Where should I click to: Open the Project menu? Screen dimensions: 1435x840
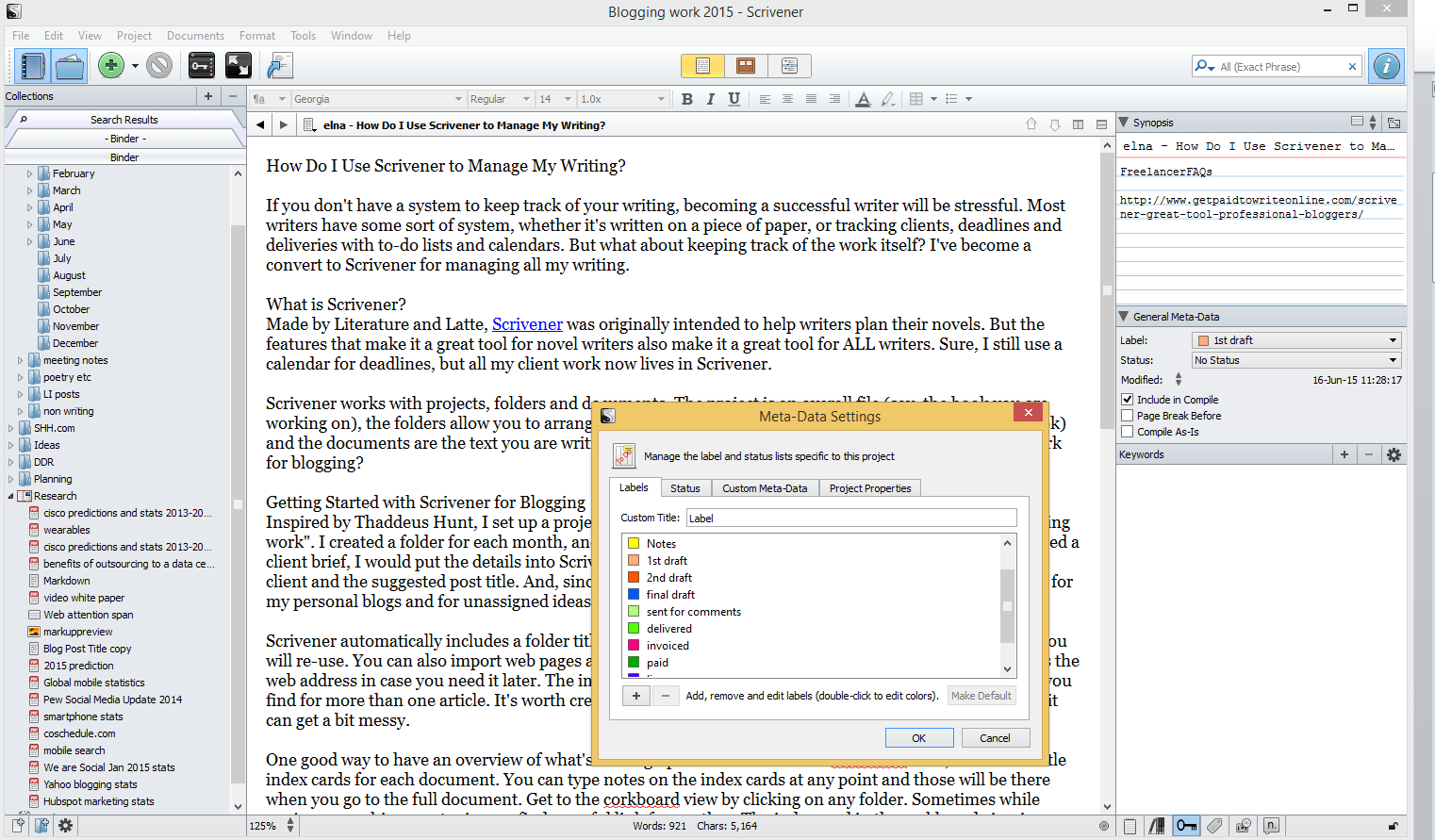point(134,36)
